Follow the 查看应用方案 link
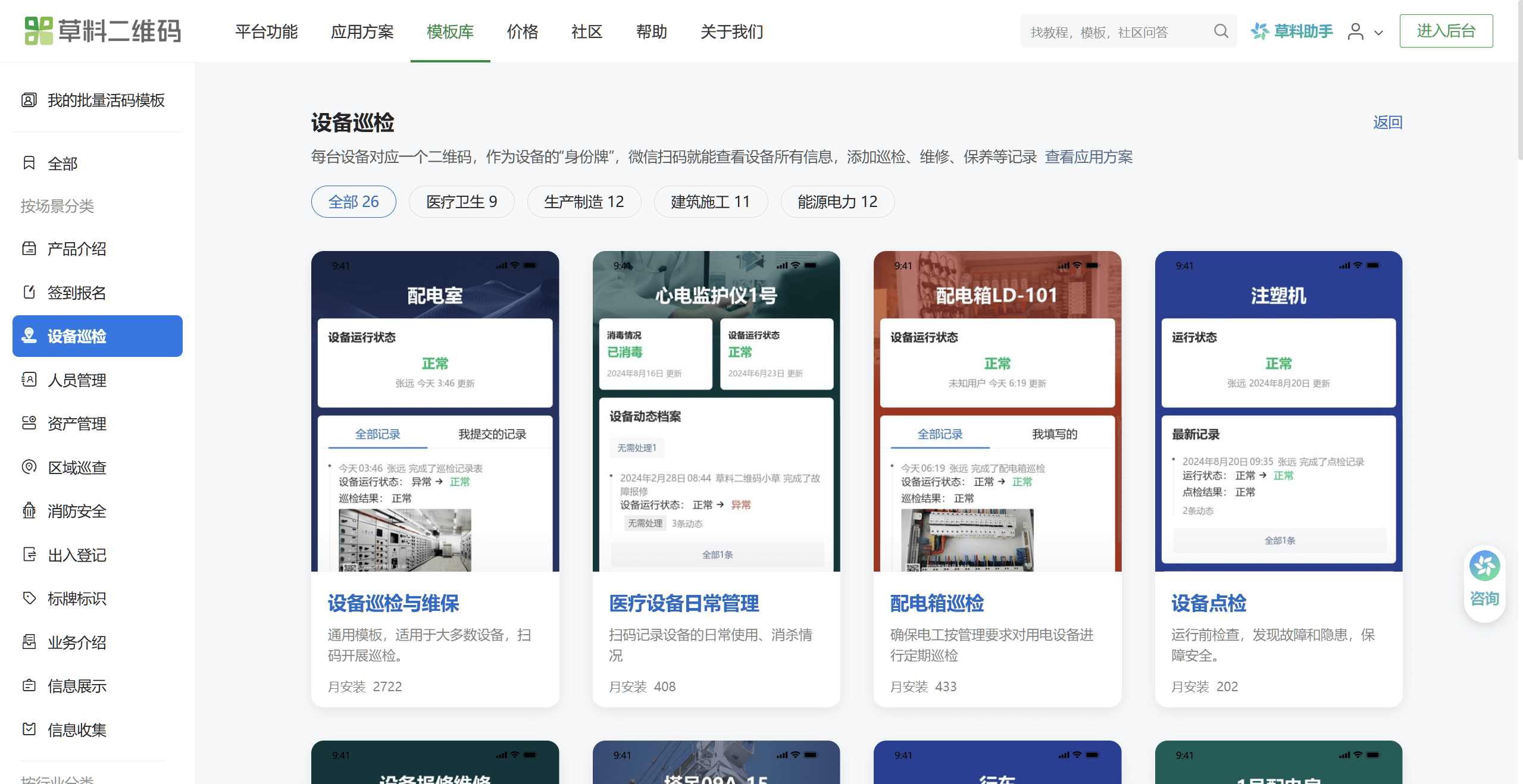1523x784 pixels. click(x=1089, y=157)
